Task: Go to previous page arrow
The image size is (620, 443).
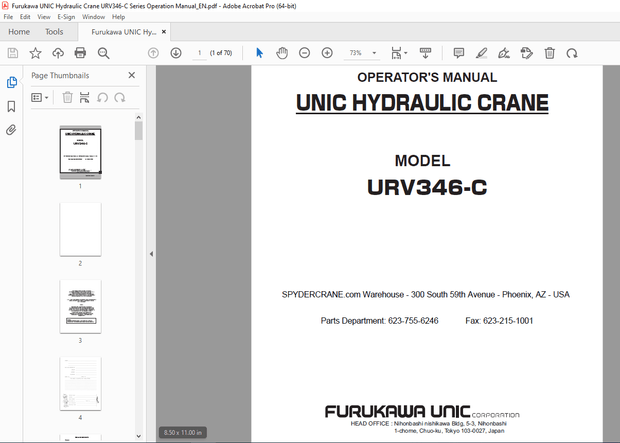Action: [x=153, y=53]
